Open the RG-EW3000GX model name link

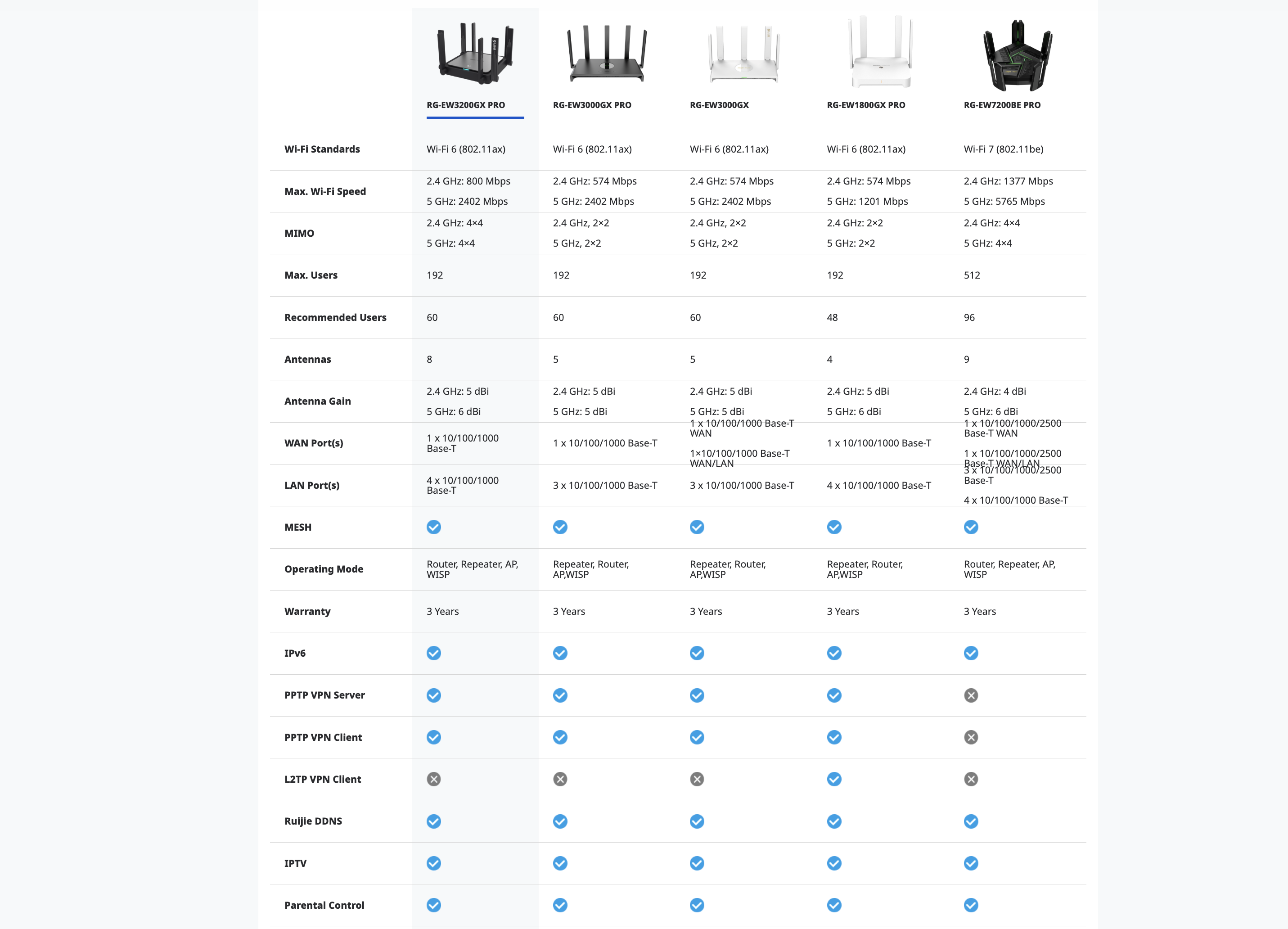tap(719, 105)
